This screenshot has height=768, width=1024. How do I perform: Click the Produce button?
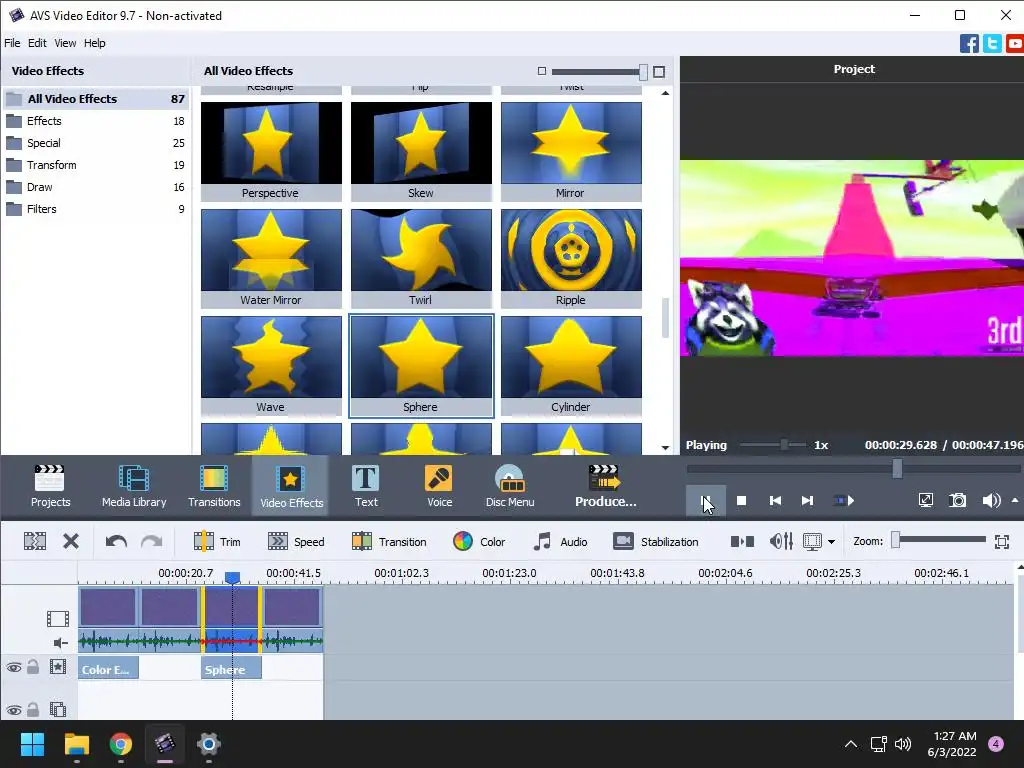pos(605,485)
